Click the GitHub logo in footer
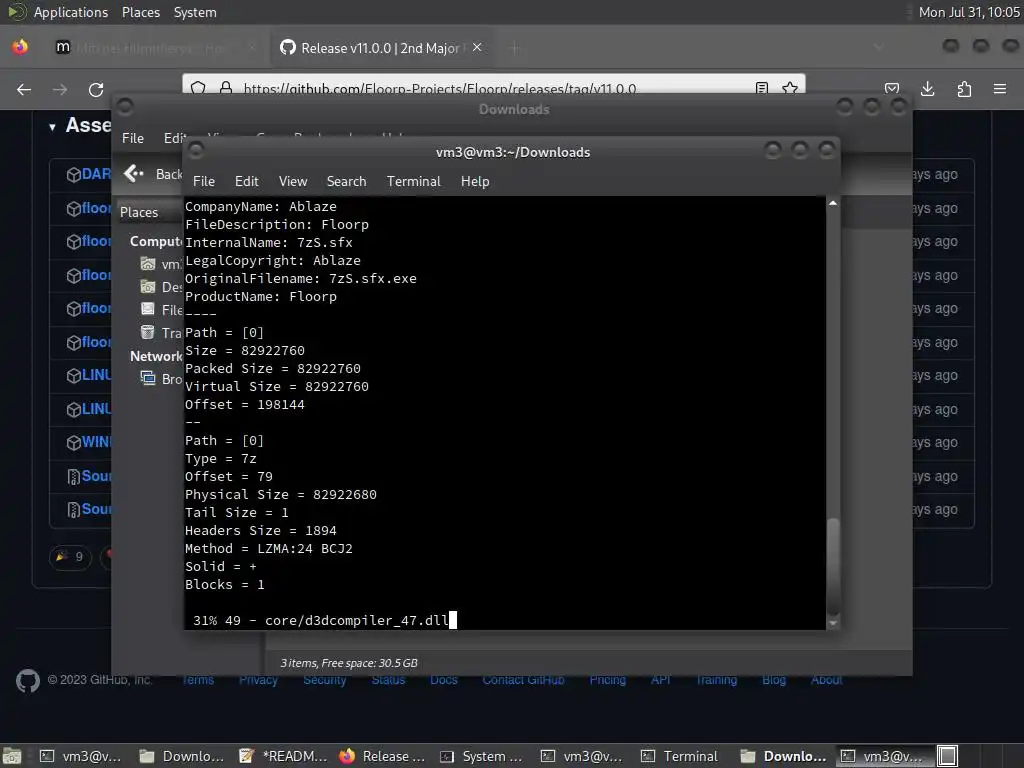Image resolution: width=1024 pixels, height=768 pixels. [27, 680]
